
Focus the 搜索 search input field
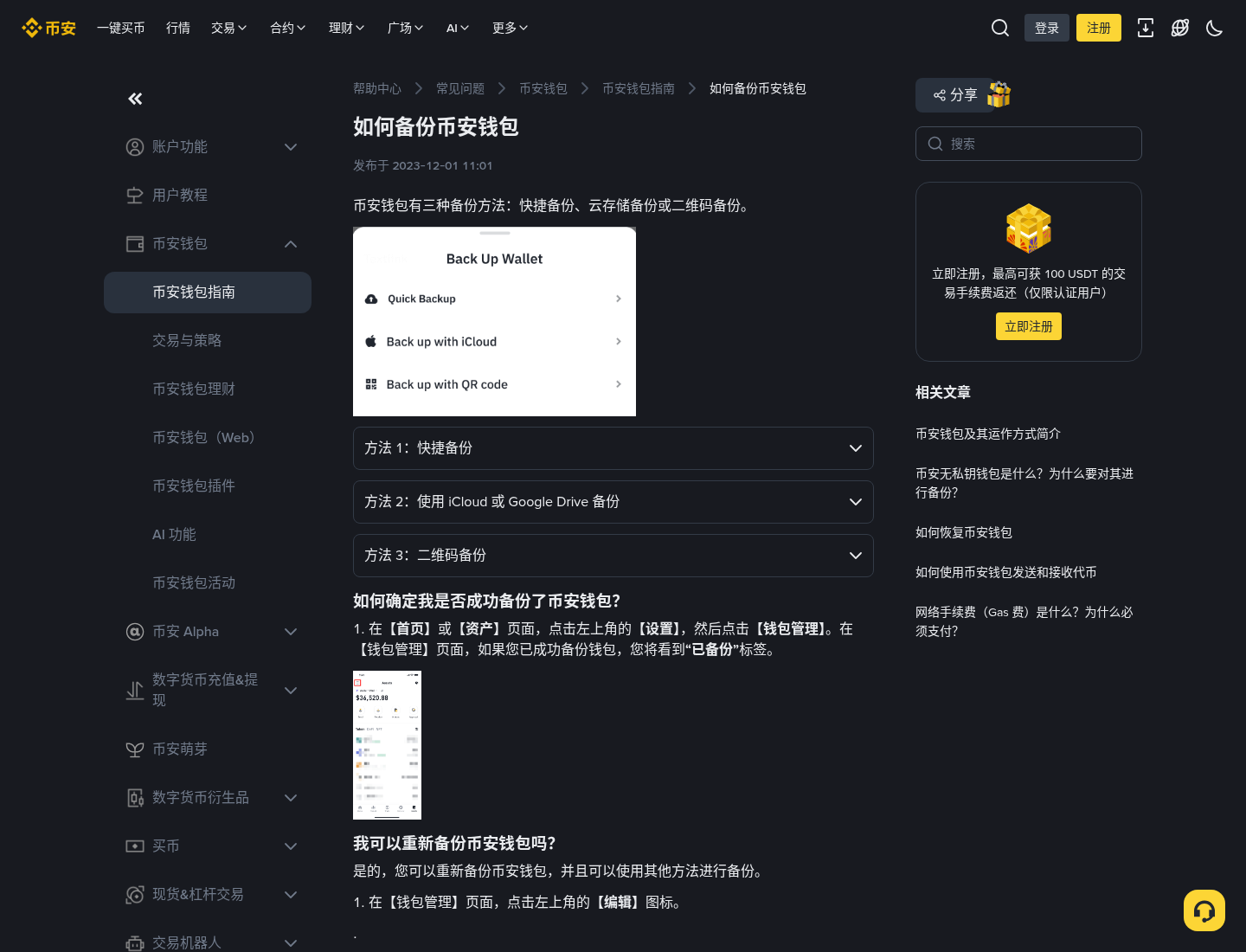click(x=1029, y=144)
